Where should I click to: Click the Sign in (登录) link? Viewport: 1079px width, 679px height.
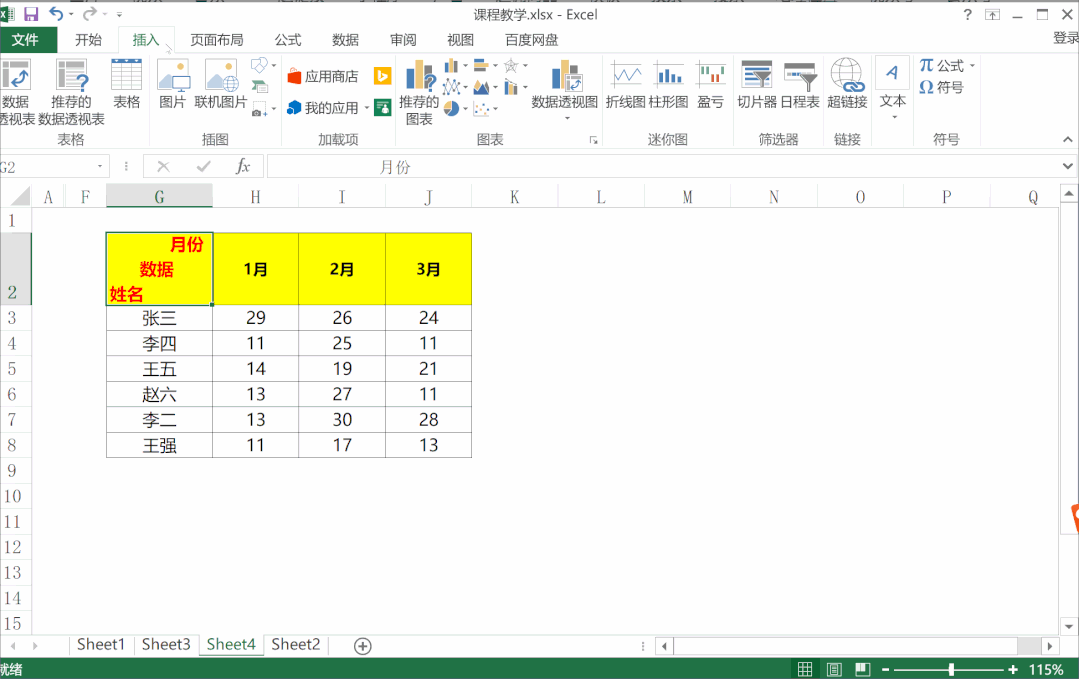click(1065, 39)
